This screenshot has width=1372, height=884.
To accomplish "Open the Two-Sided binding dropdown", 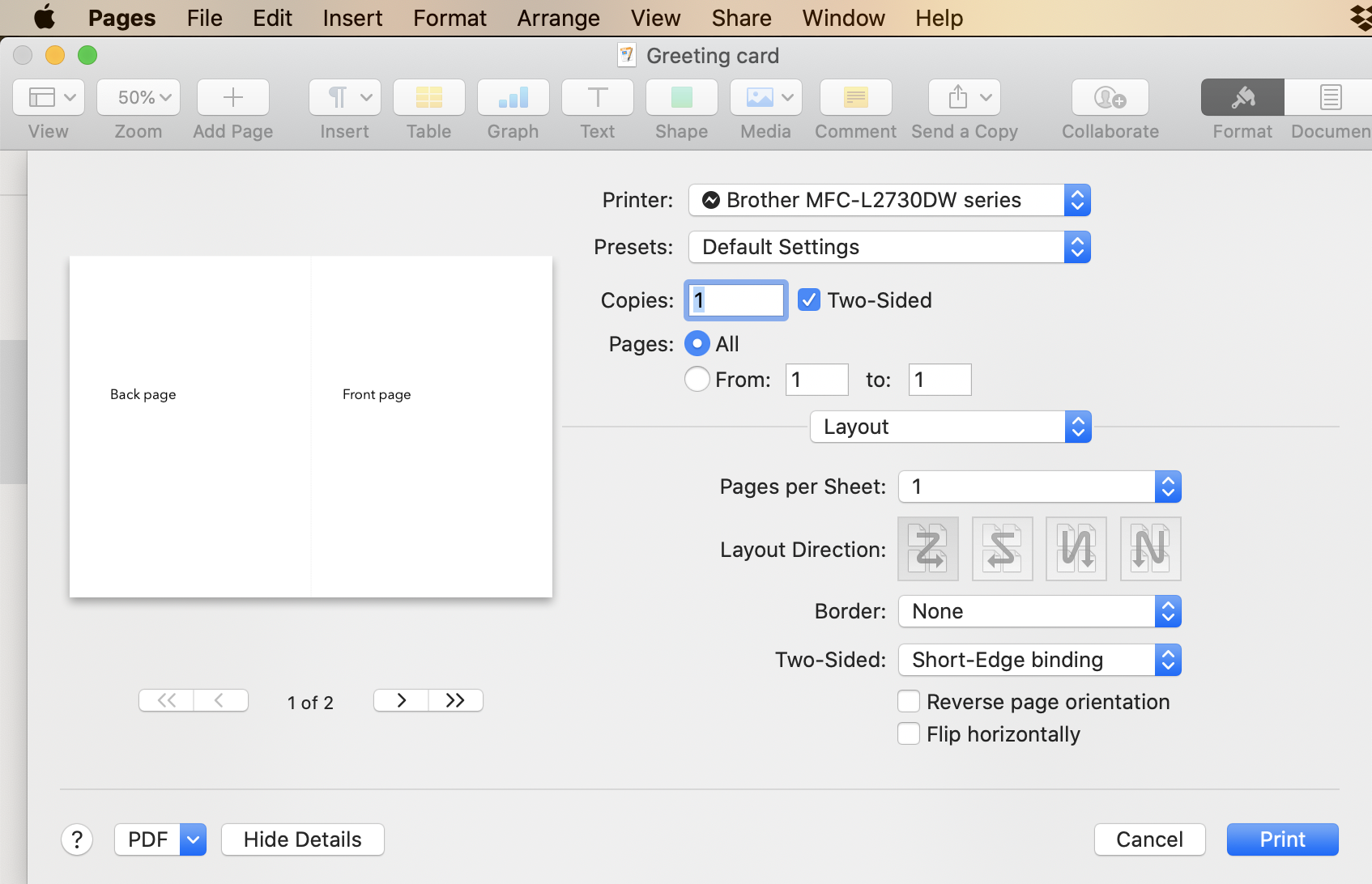I will click(x=1040, y=660).
